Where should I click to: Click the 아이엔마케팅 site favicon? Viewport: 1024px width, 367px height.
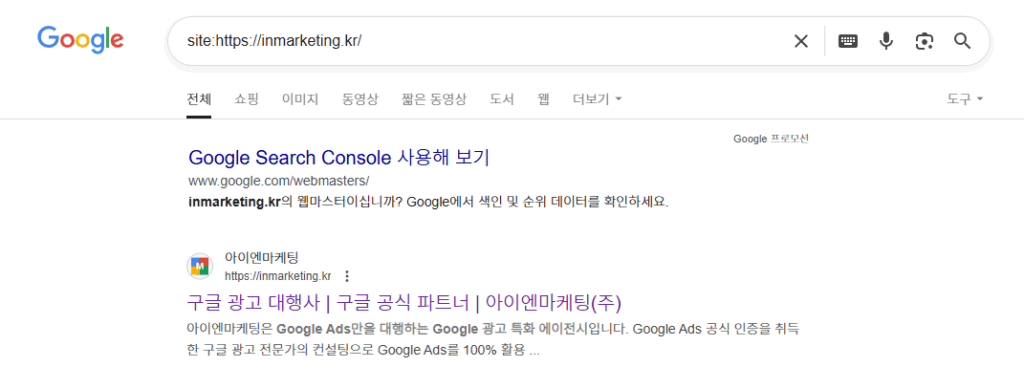coord(200,266)
